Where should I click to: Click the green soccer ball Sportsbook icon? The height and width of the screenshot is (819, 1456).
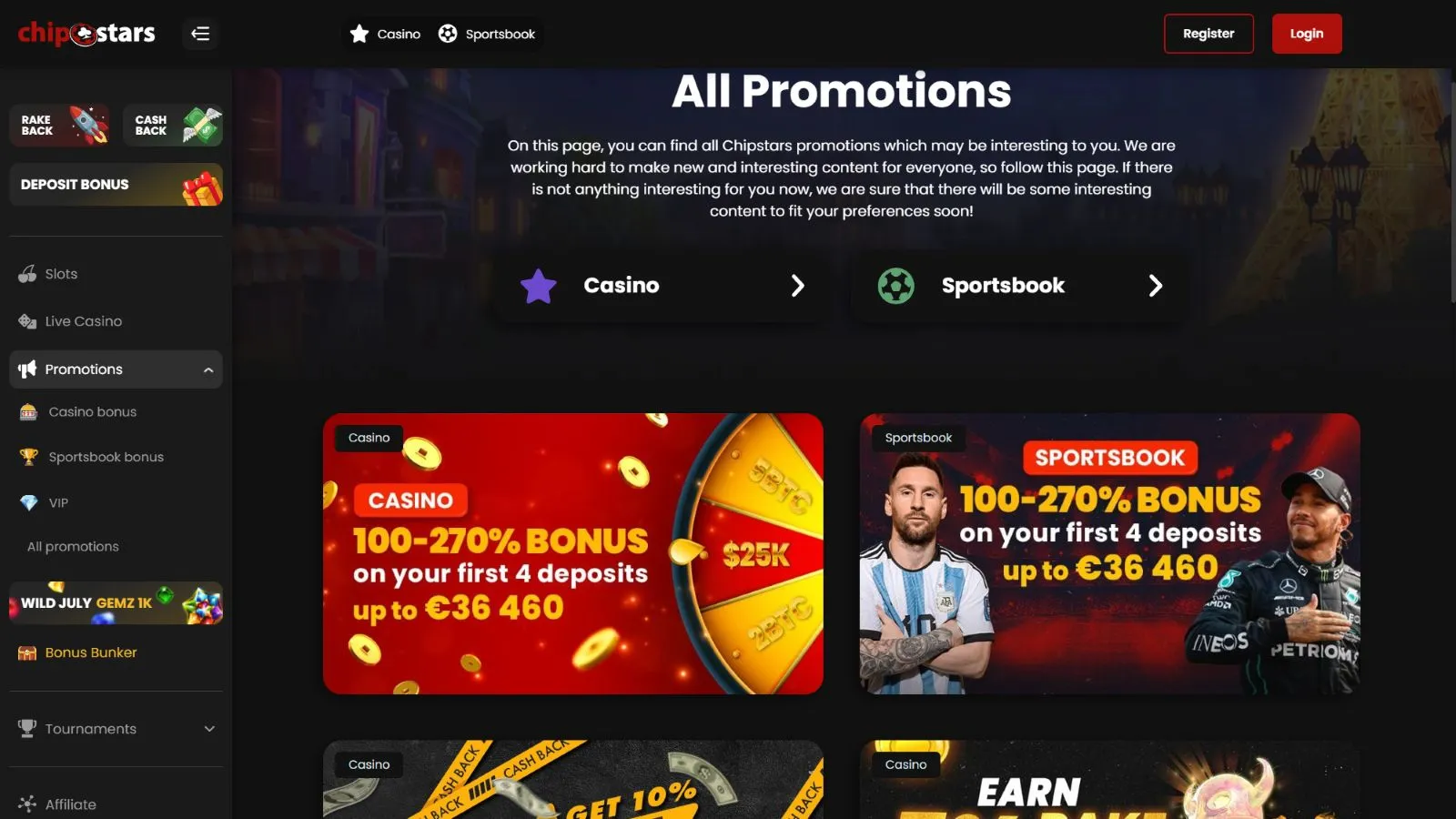[896, 286]
